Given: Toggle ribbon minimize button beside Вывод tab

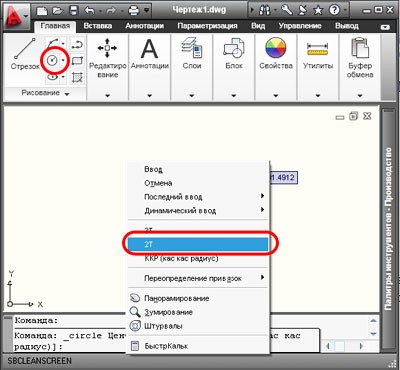Looking at the screenshot, I should pyautogui.click(x=385, y=27).
